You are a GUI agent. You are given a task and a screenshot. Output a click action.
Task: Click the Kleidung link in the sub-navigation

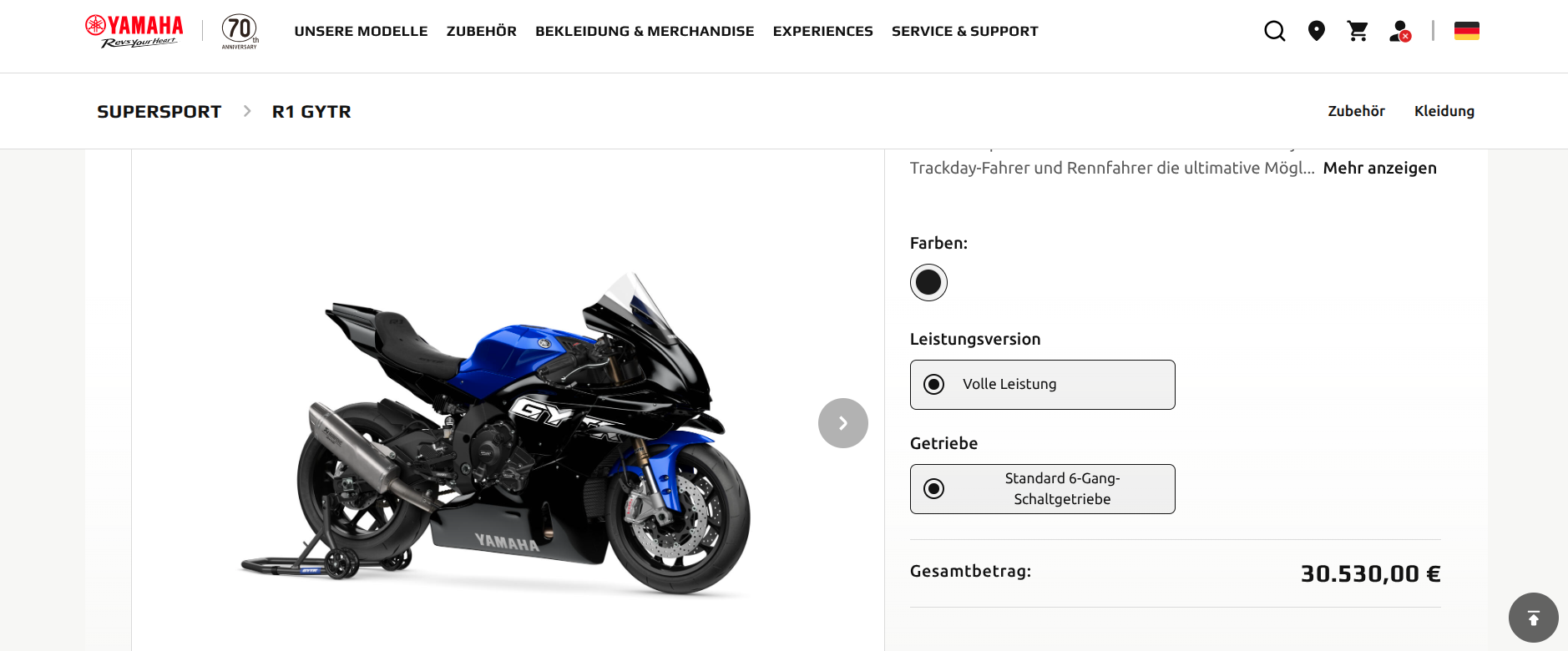(1444, 111)
